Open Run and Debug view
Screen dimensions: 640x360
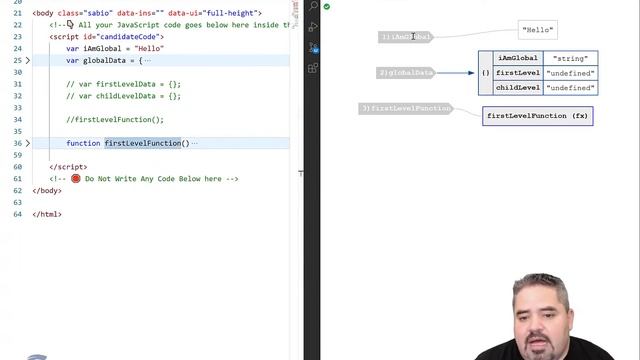point(313,27)
